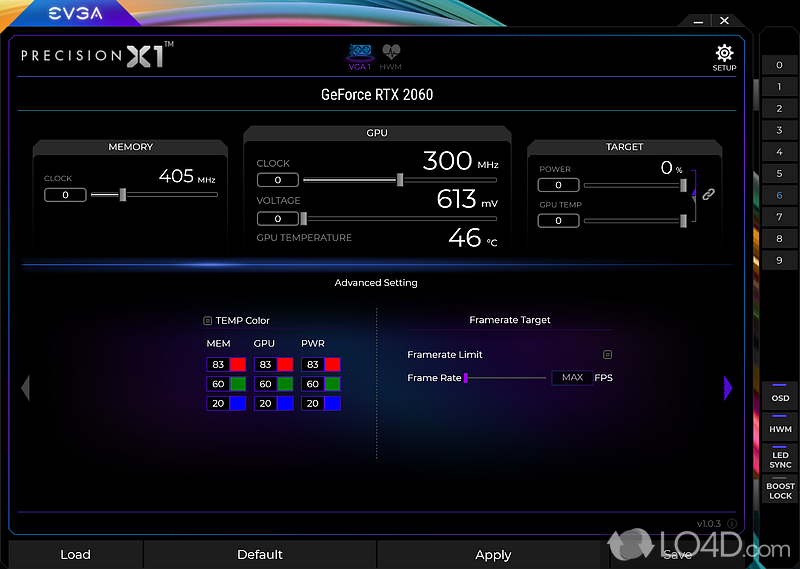Toggle the OSD button
The width and height of the screenshot is (800, 569).
[780, 395]
